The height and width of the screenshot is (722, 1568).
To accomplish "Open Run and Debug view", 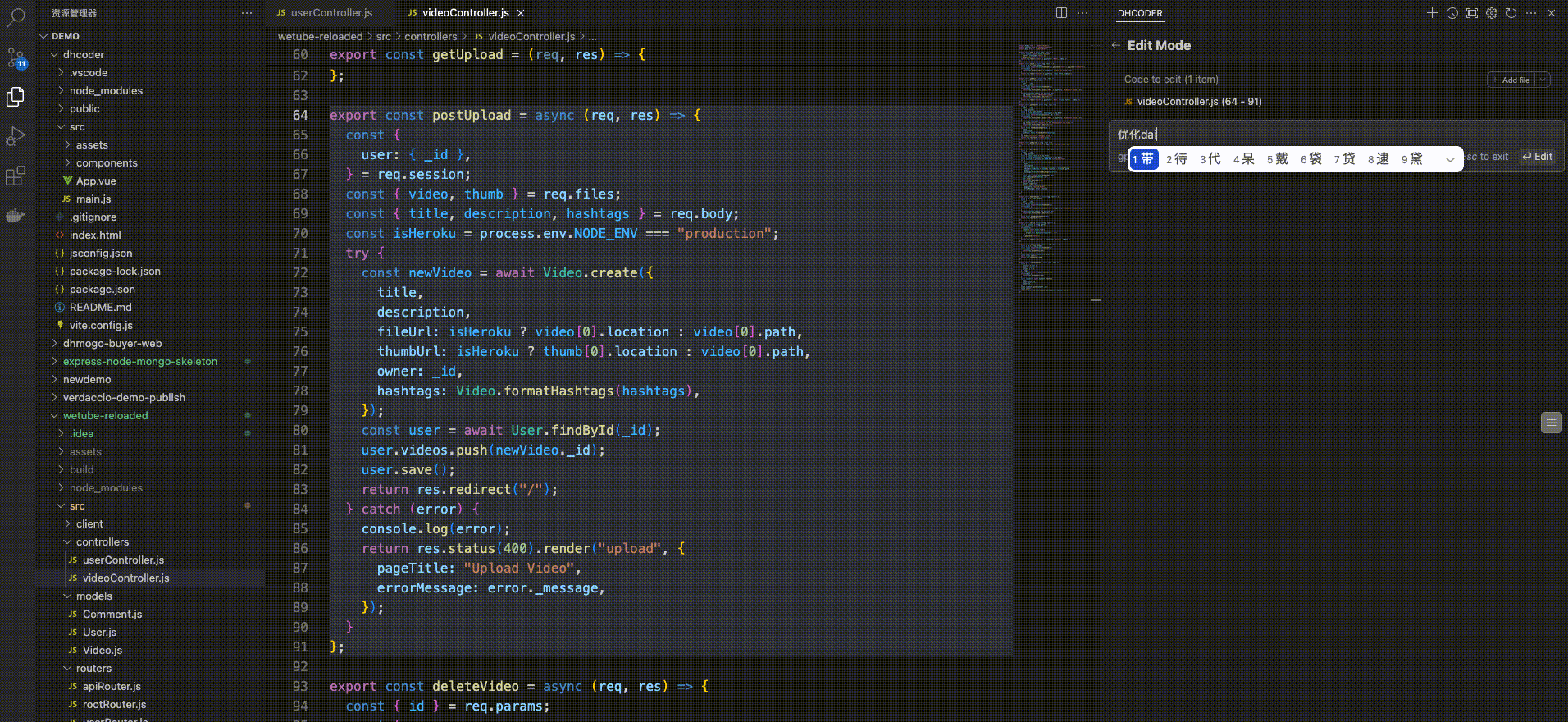I will pos(16,136).
